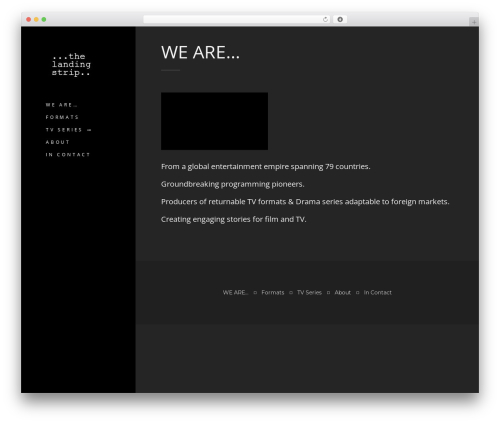The height and width of the screenshot is (423, 500).
Task: Click the text 'Producers of returnable TV formats'
Action: 223,202
